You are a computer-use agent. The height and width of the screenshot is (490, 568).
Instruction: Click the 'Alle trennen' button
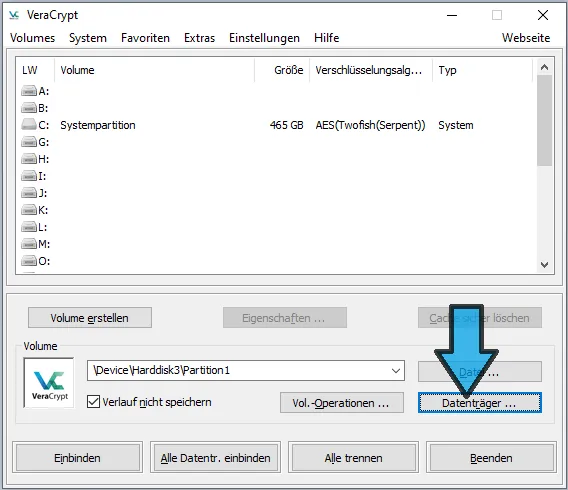coord(353,458)
